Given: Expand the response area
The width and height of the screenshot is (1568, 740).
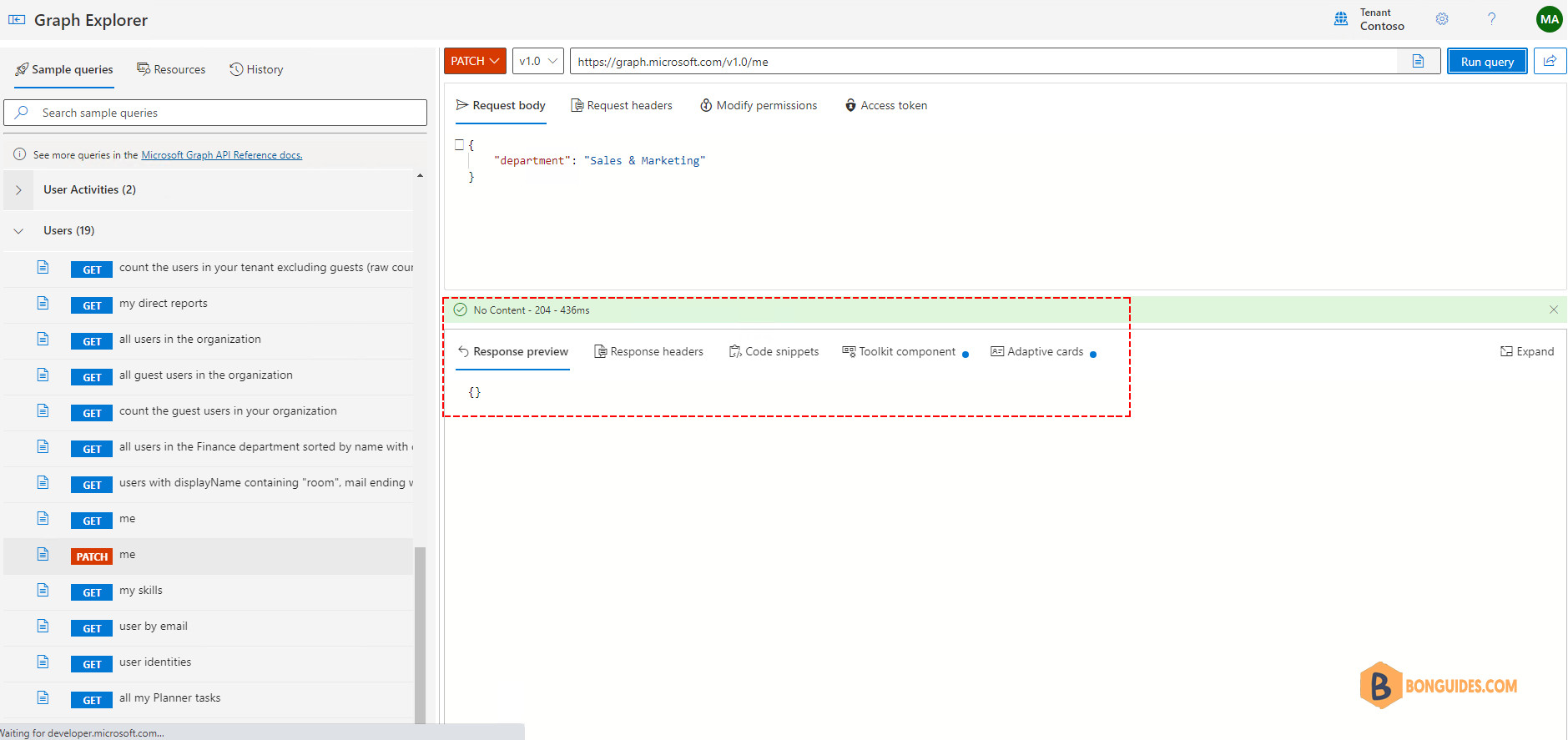Looking at the screenshot, I should (x=1527, y=351).
